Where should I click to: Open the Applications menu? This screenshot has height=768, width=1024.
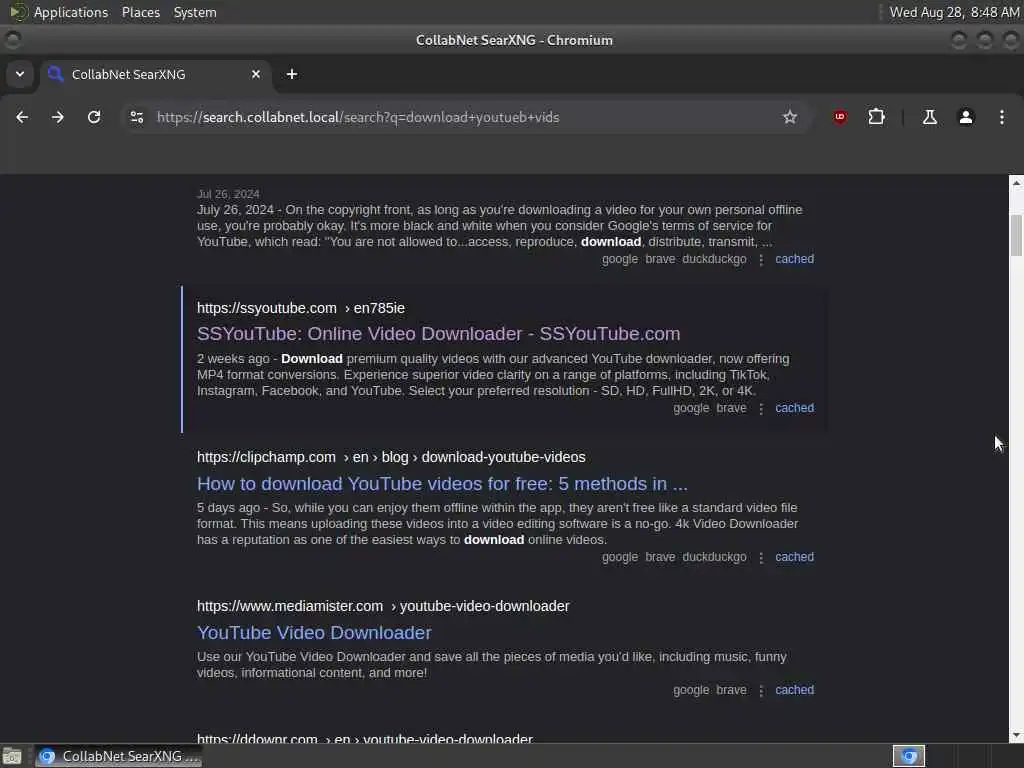point(71,12)
